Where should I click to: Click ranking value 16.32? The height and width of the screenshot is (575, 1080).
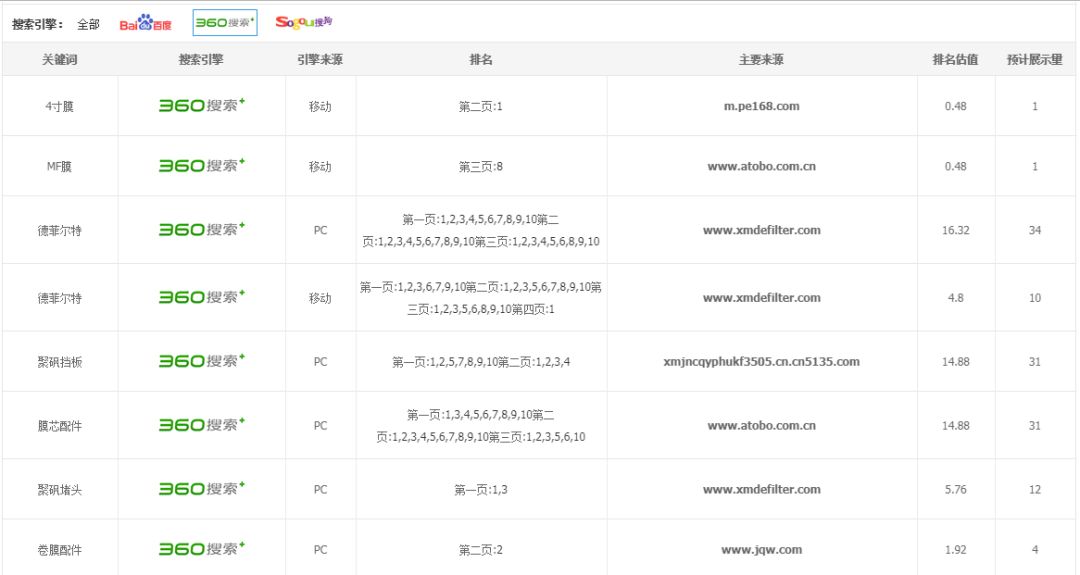955,230
